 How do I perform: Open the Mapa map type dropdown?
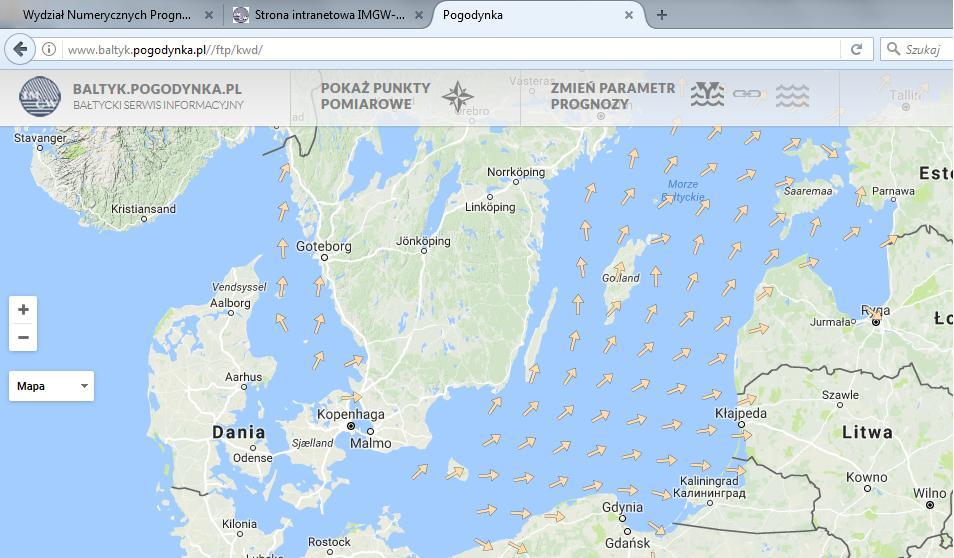point(52,386)
